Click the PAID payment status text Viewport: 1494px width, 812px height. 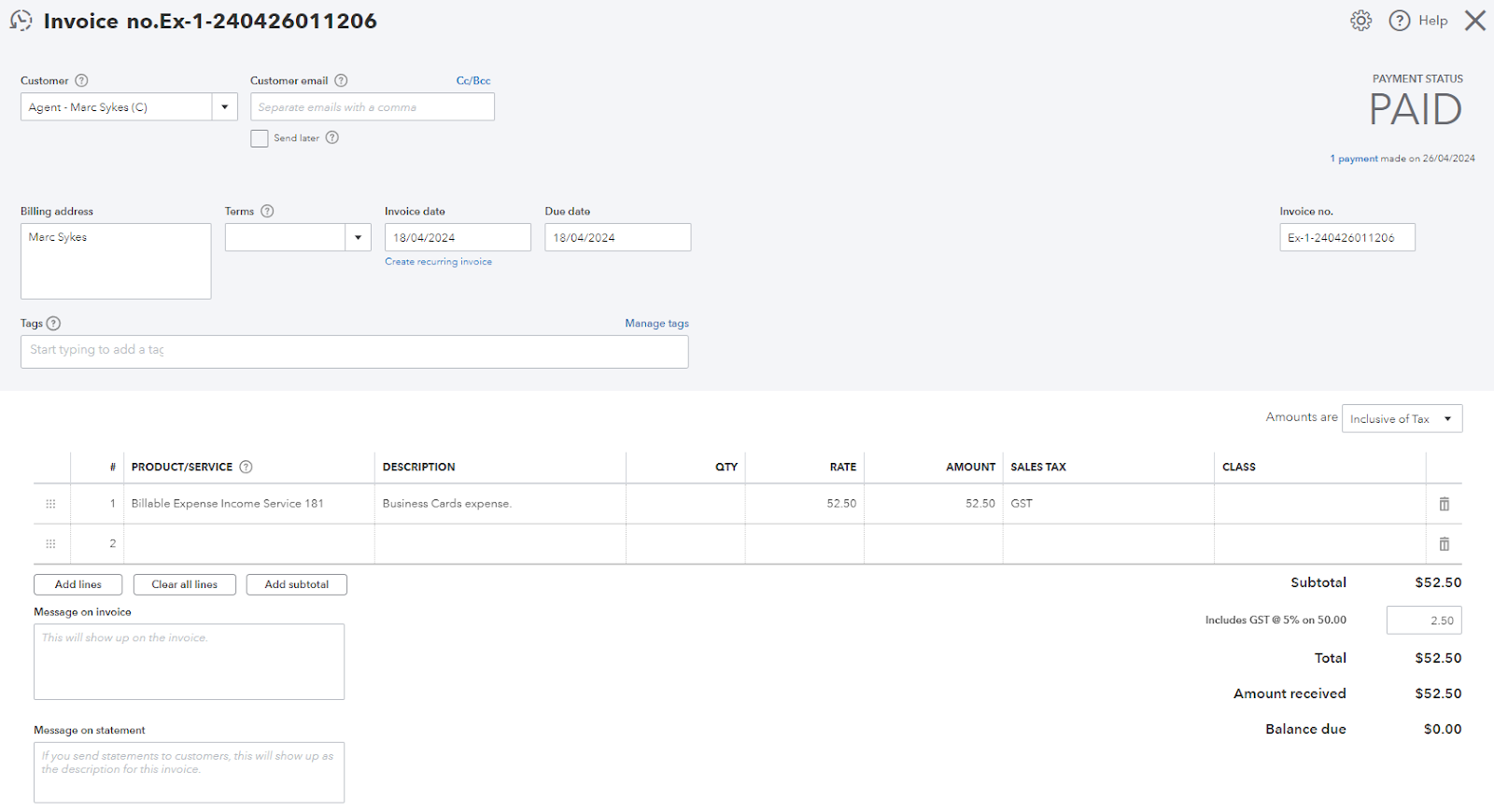click(x=1416, y=110)
